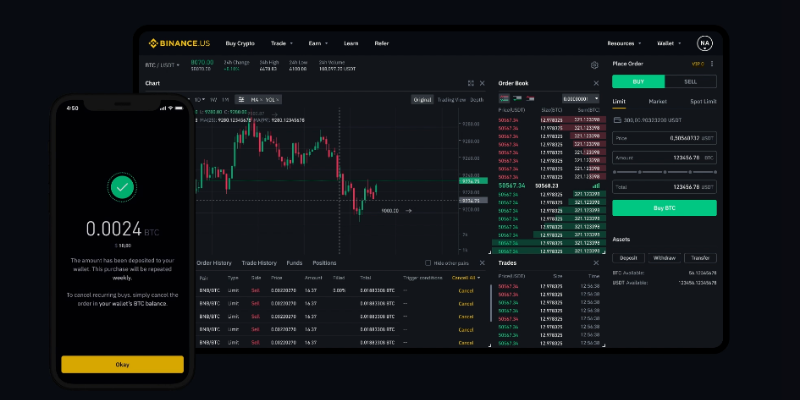Click the green success checkmark on phone

(x=122, y=187)
